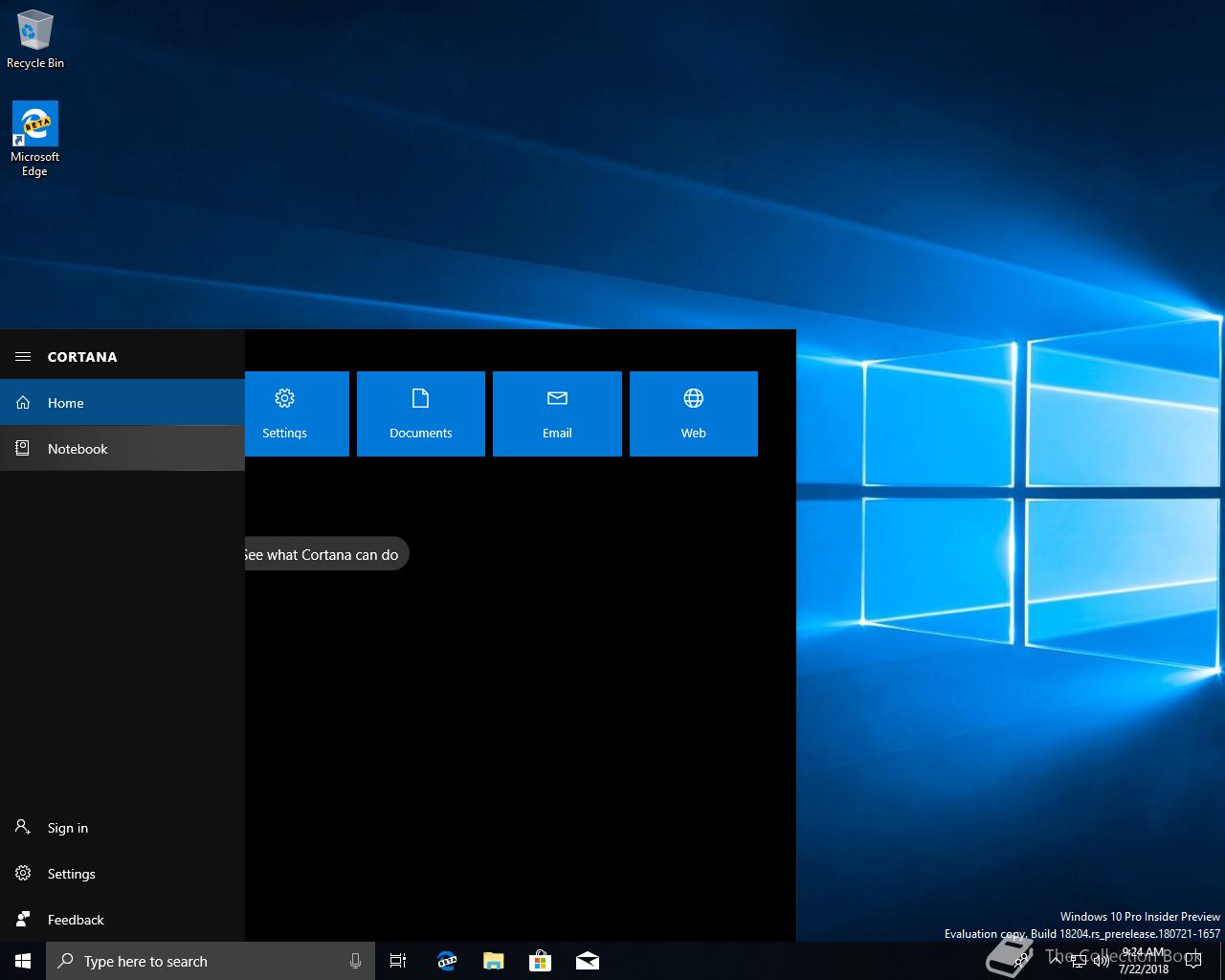The width and height of the screenshot is (1225, 980).
Task: Open the People tray icon
Action: pos(1022,961)
